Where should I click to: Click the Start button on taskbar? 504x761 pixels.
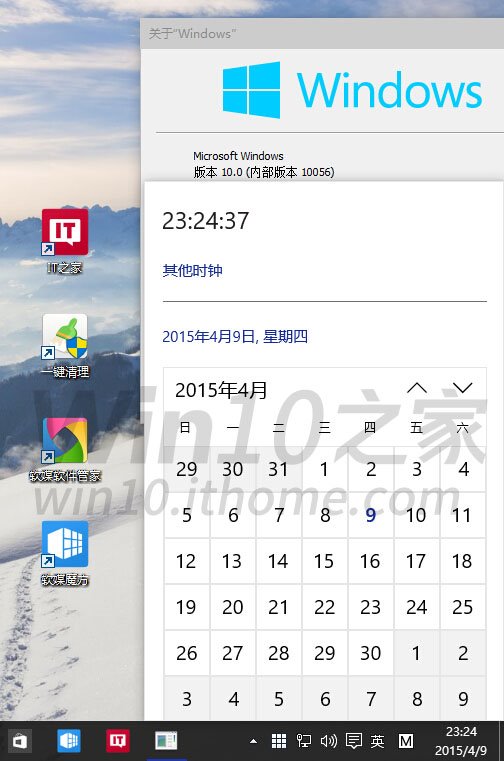19,741
